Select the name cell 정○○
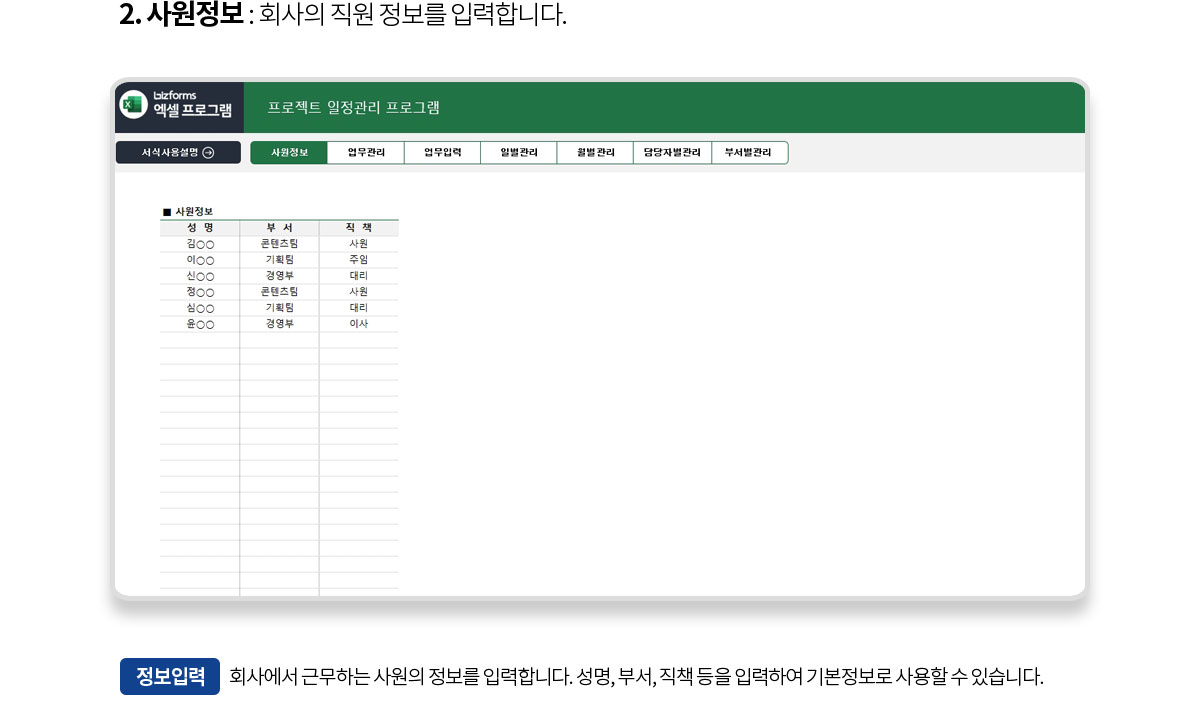1200x710 pixels. 200,292
